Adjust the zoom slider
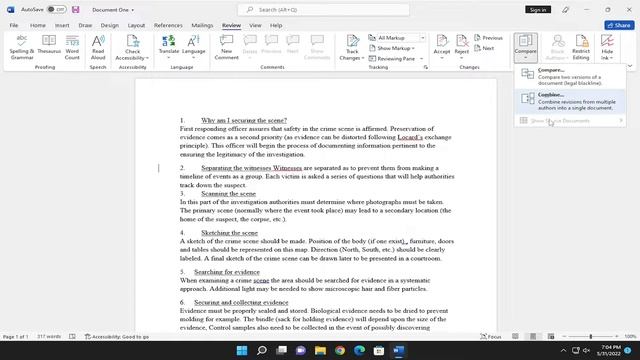This screenshot has height=360, width=640. click(x=591, y=336)
